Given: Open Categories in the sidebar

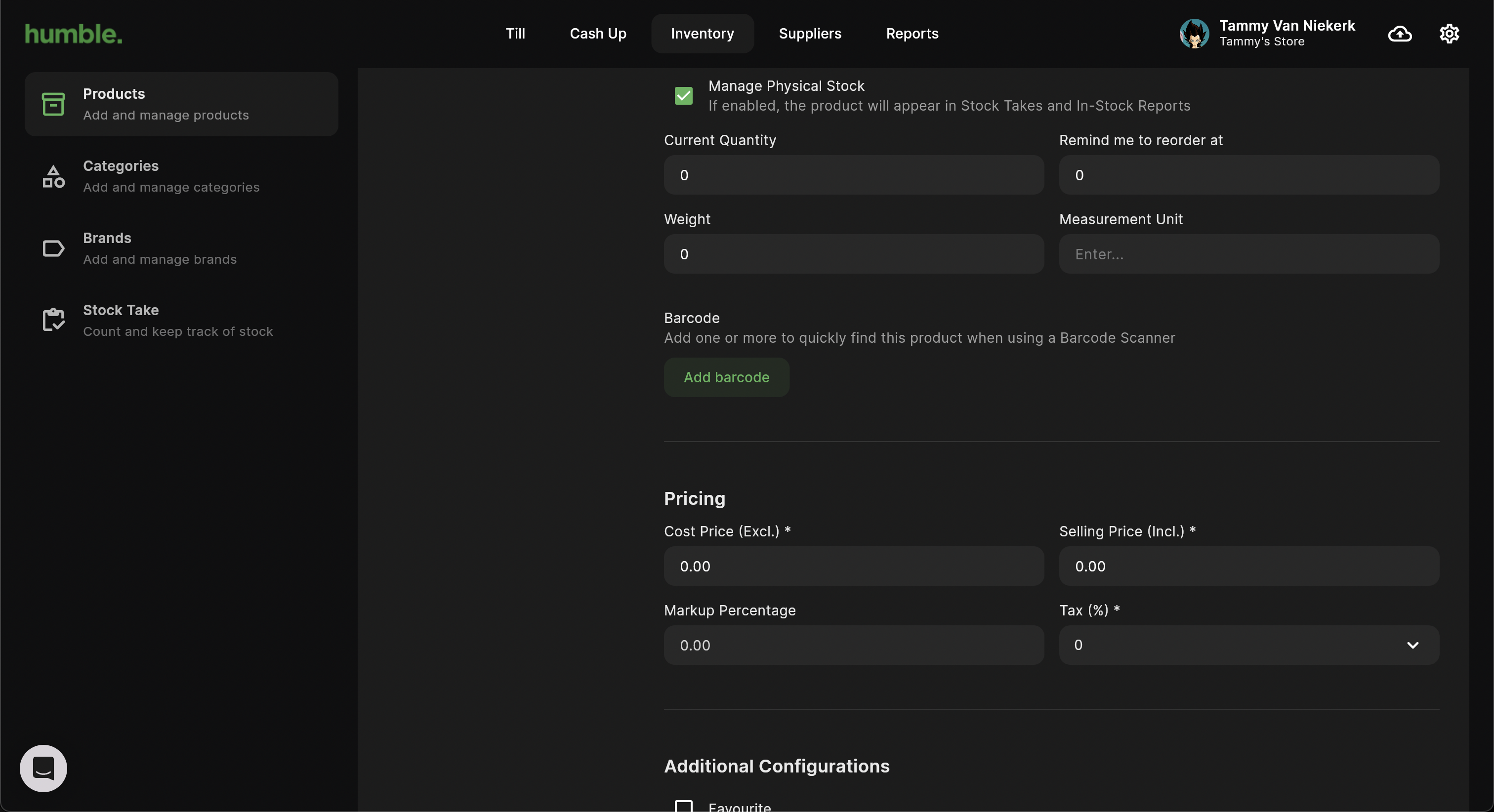Looking at the screenshot, I should [181, 176].
